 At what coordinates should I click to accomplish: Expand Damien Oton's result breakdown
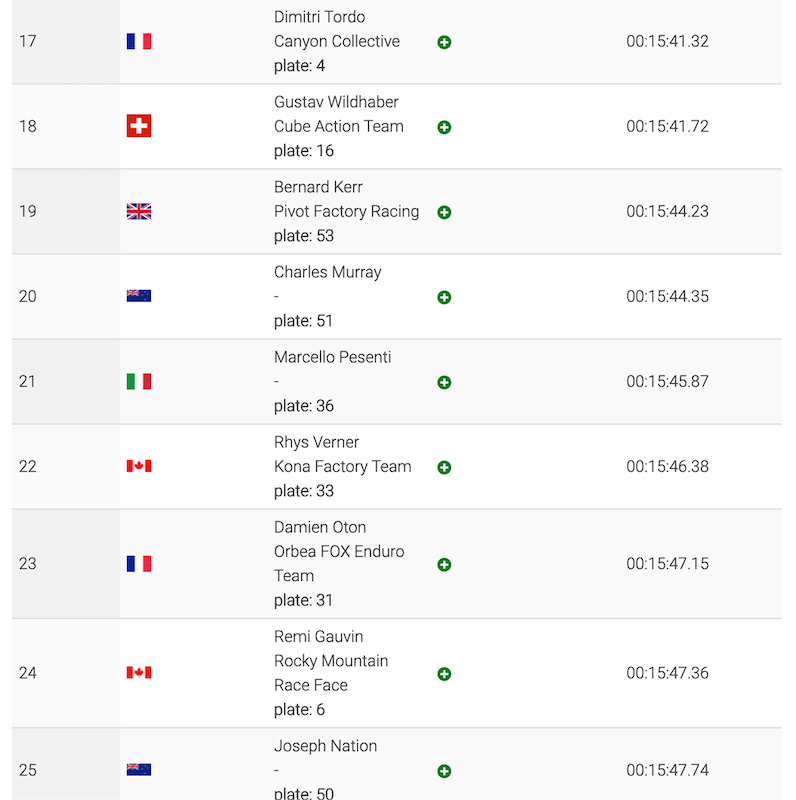tap(444, 564)
